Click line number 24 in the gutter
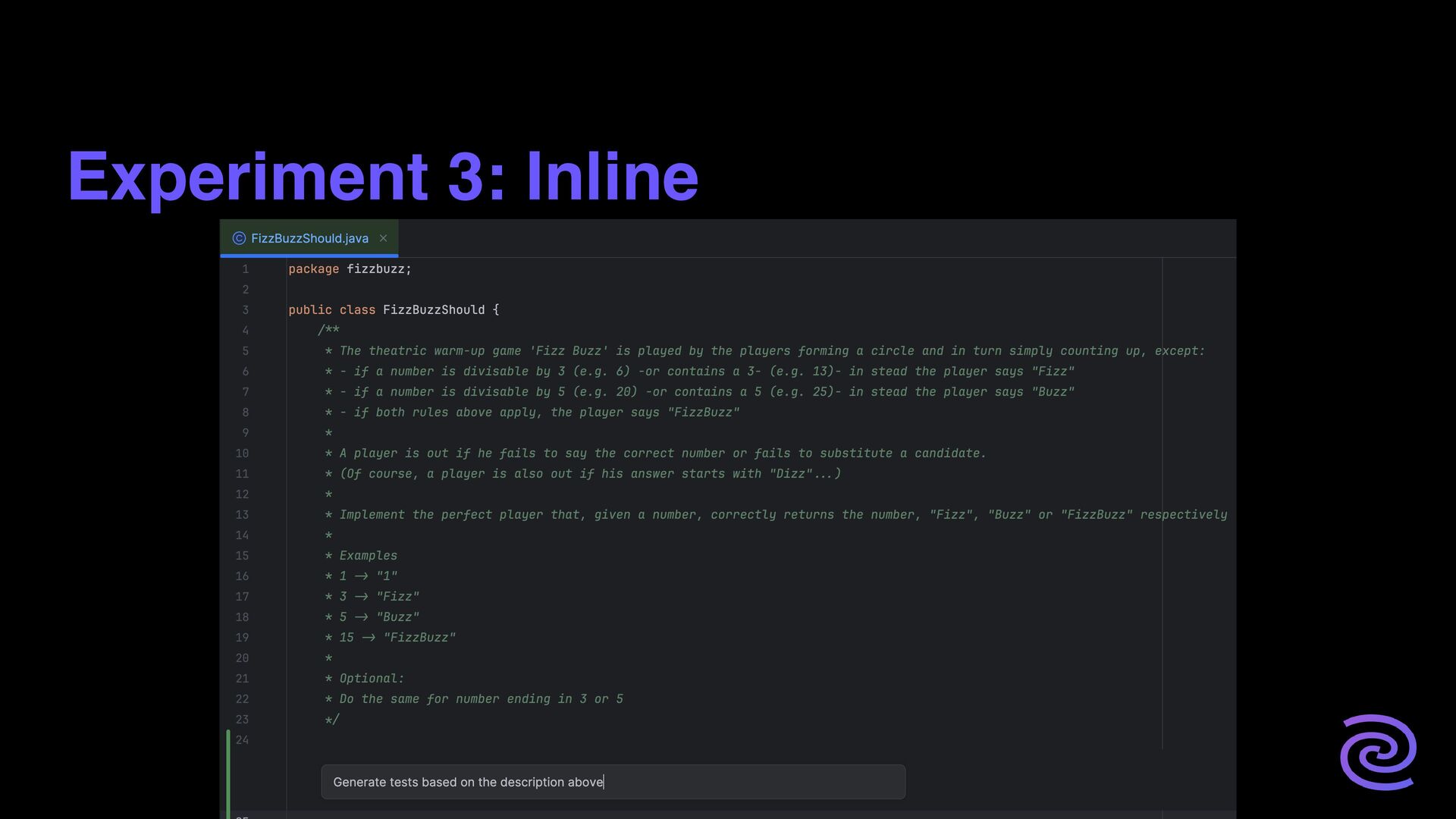This screenshot has width=1456, height=819. pyautogui.click(x=242, y=740)
